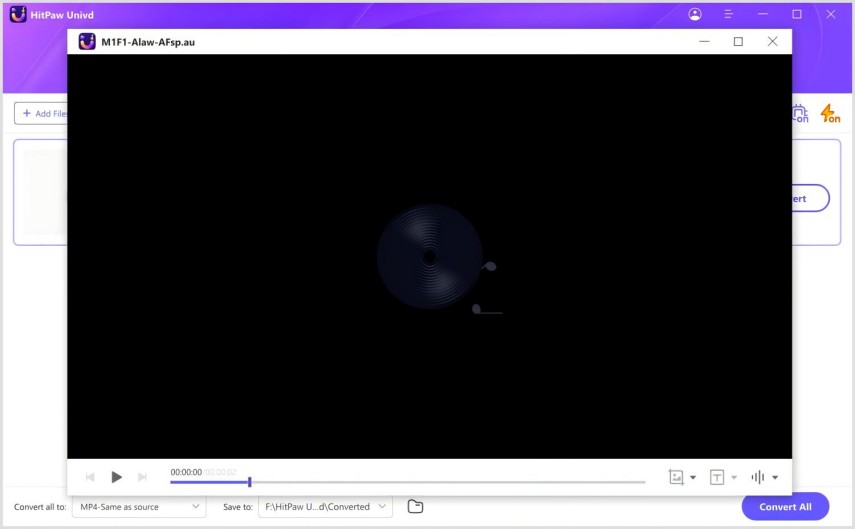The height and width of the screenshot is (529, 855).
Task: Skip to previous track in player
Action: point(90,477)
